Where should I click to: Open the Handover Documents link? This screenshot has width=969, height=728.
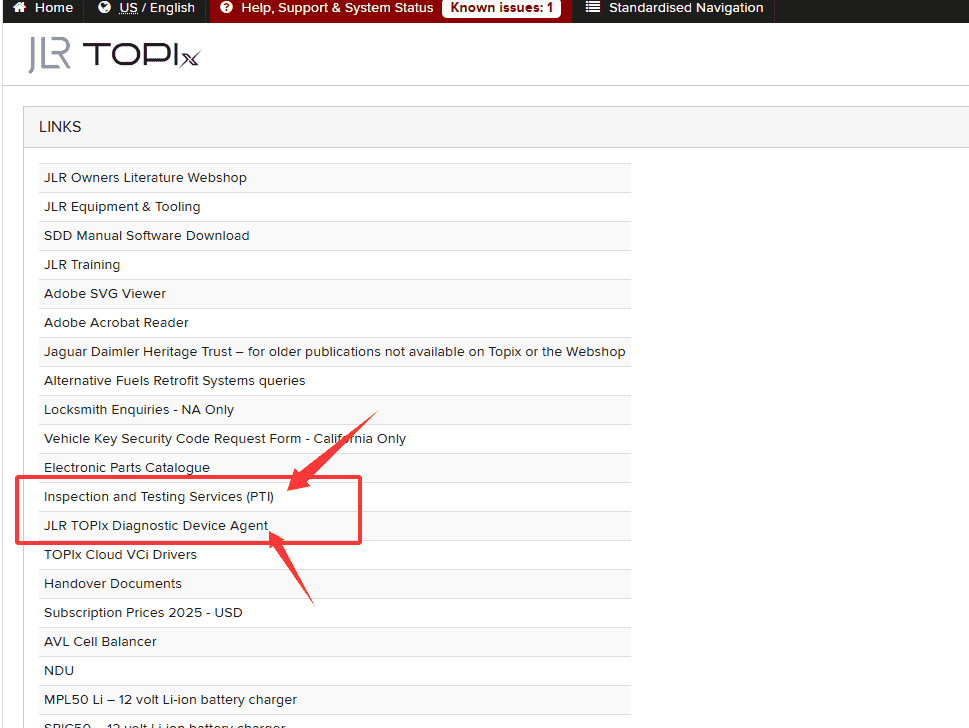tap(113, 584)
